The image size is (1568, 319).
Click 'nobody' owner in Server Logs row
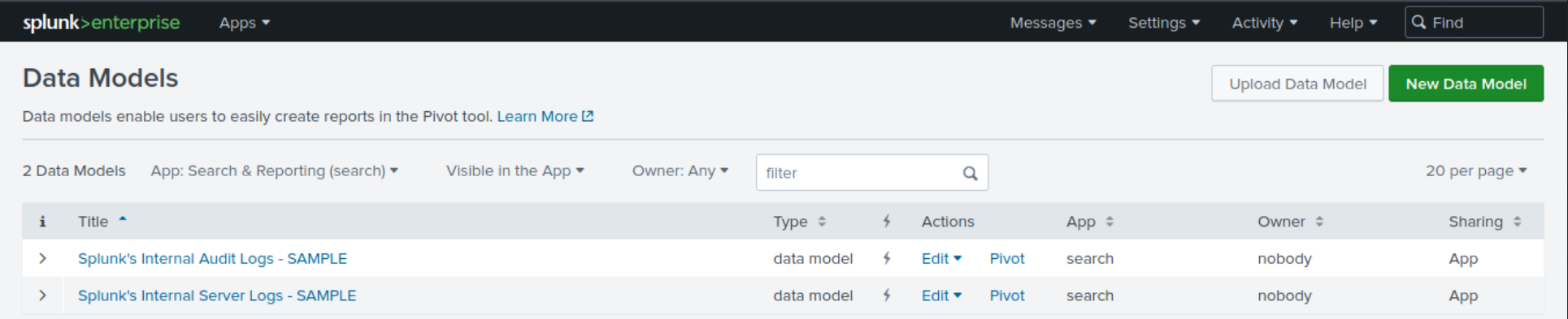pyautogui.click(x=1284, y=295)
